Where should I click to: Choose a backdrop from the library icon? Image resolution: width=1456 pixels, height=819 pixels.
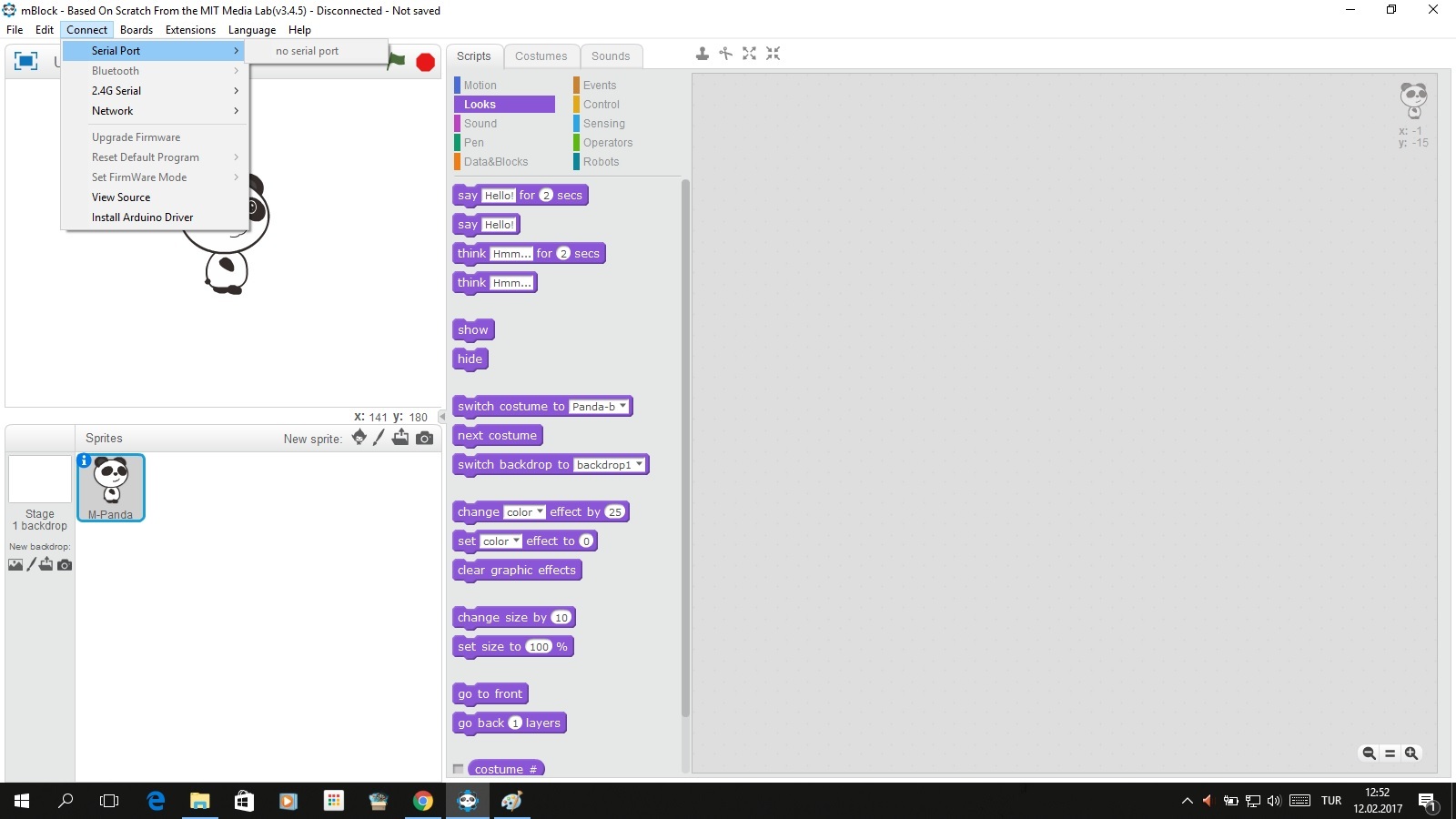tap(15, 565)
